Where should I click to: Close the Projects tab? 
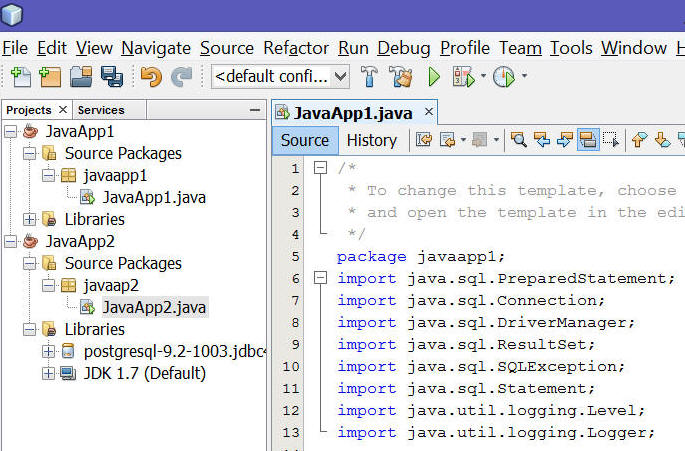pos(63,110)
